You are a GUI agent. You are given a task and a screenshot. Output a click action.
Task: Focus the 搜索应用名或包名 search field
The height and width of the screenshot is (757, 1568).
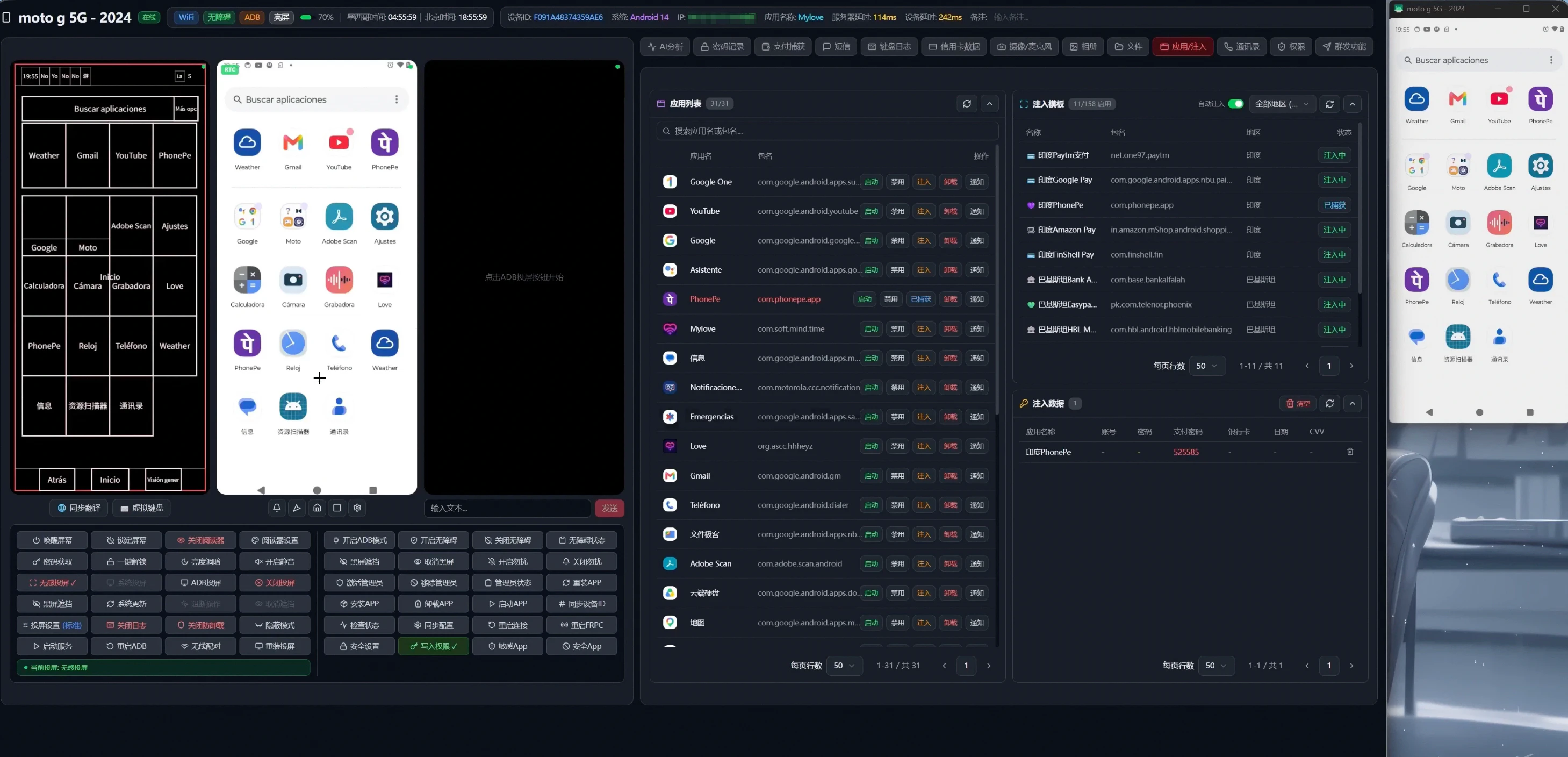click(x=828, y=131)
